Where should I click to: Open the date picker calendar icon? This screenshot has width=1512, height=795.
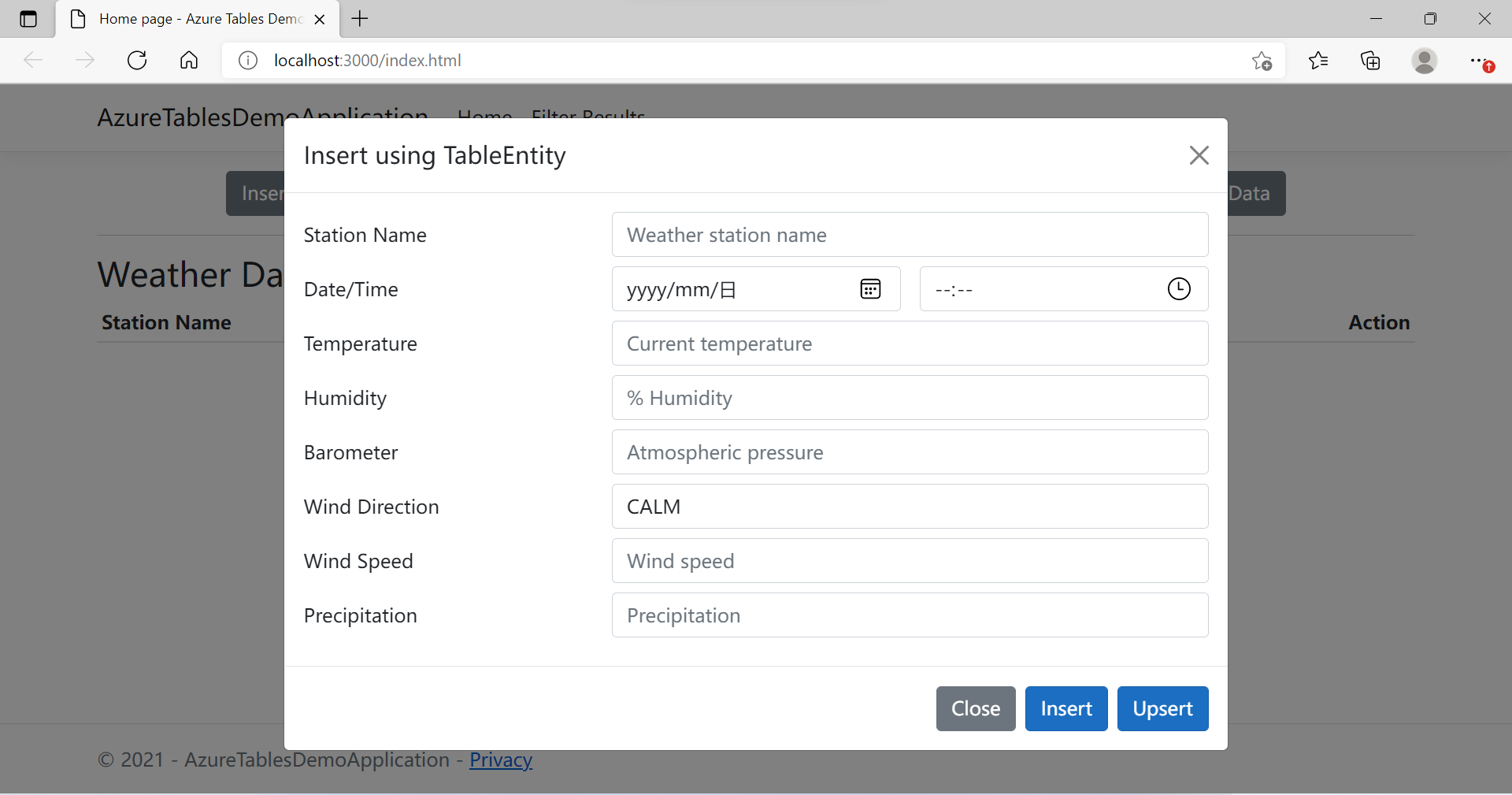click(x=870, y=289)
